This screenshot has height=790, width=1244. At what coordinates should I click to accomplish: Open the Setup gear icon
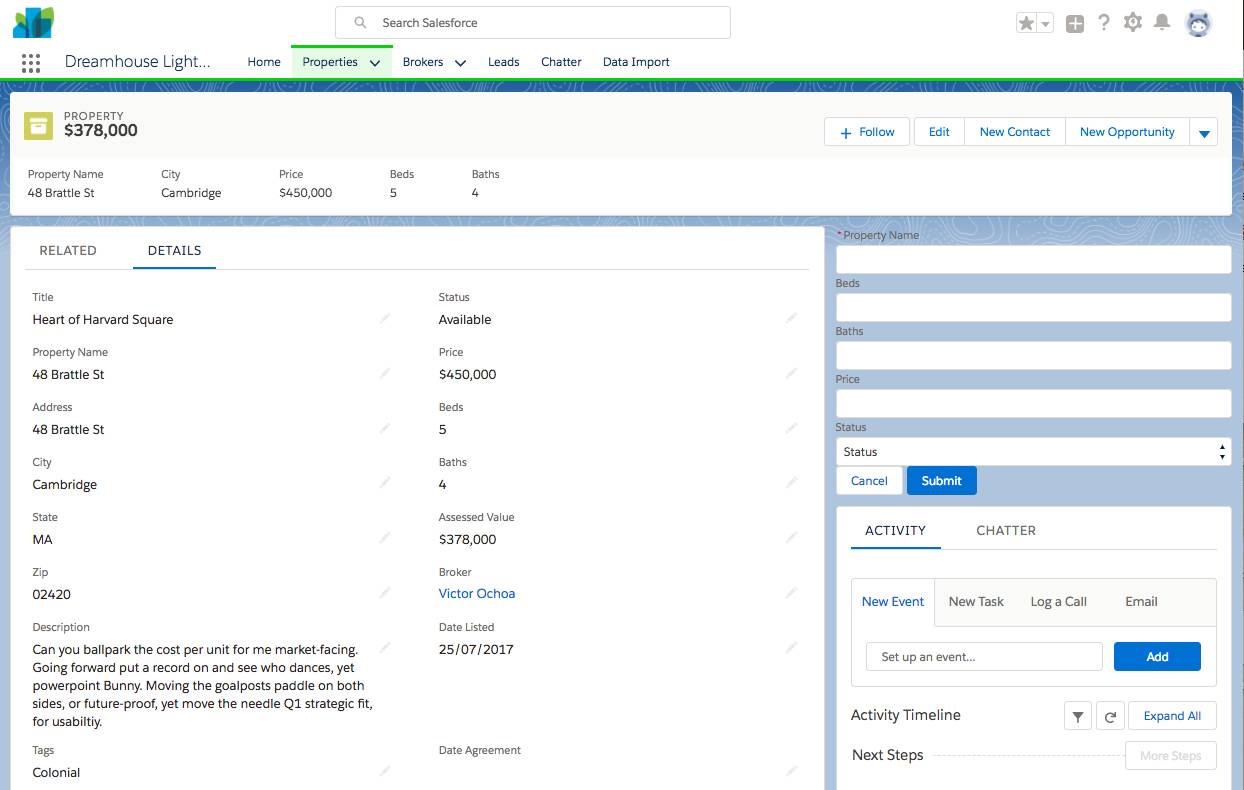click(1133, 22)
